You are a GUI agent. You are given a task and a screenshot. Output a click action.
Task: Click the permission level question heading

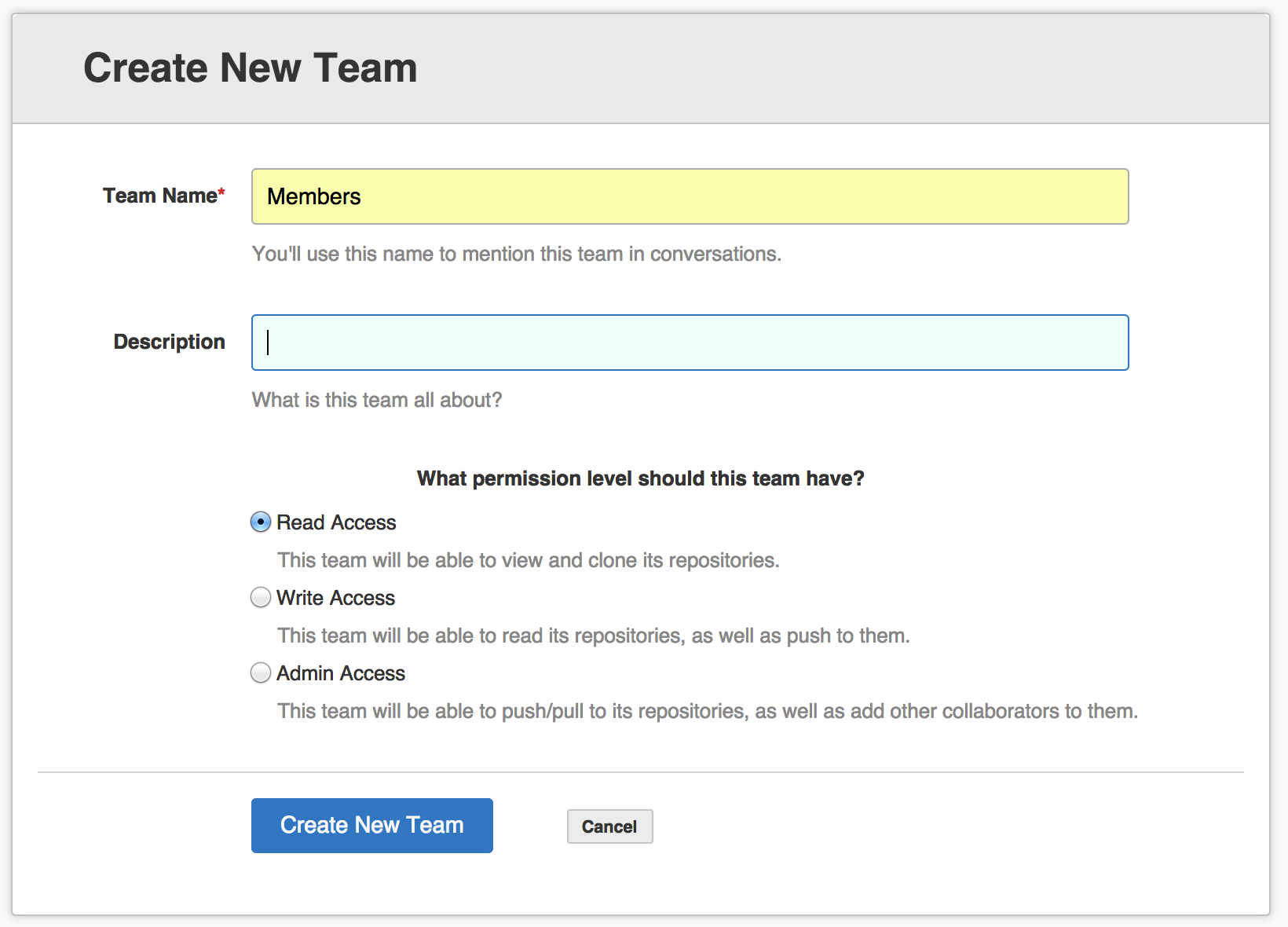coord(641,478)
